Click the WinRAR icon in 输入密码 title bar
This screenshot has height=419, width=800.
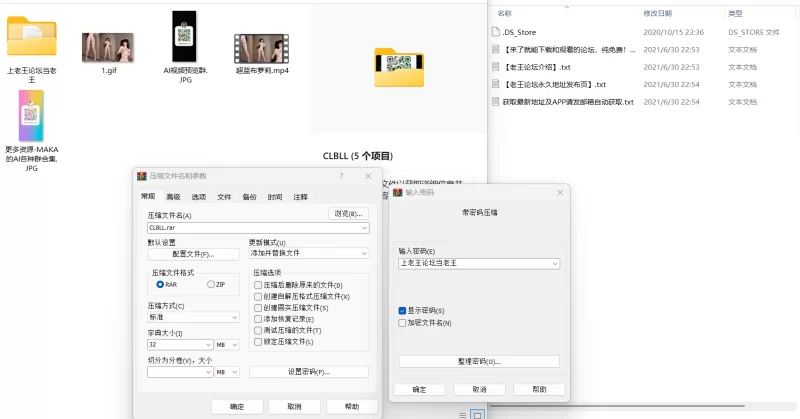point(398,192)
